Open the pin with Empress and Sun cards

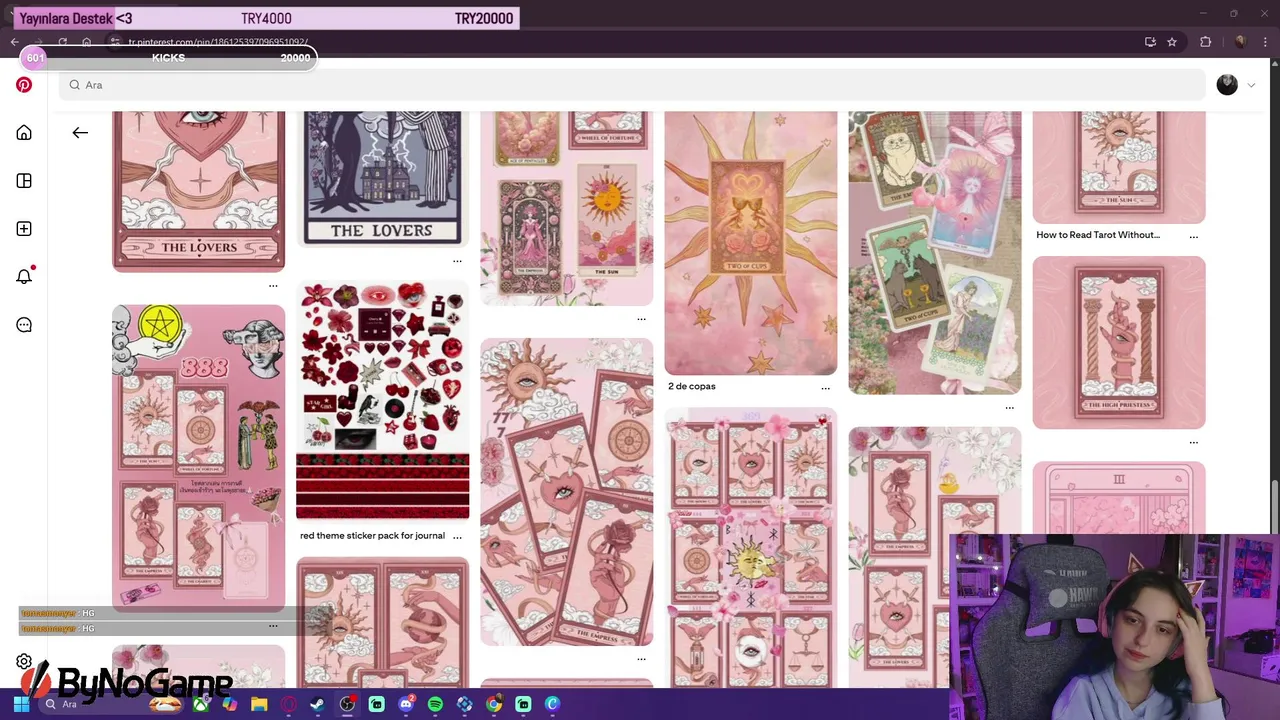click(x=566, y=208)
